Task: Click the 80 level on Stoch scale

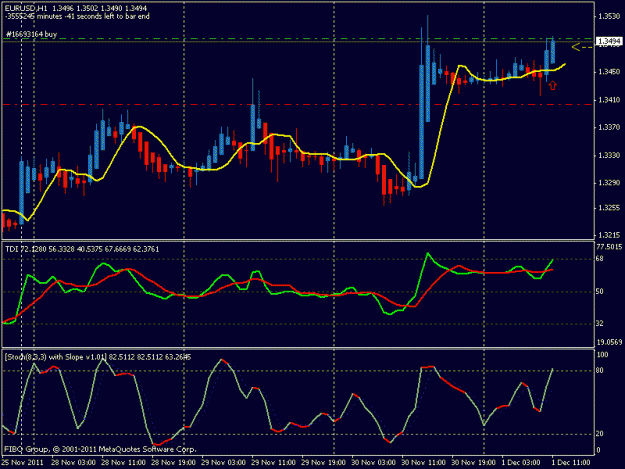Action: click(600, 371)
